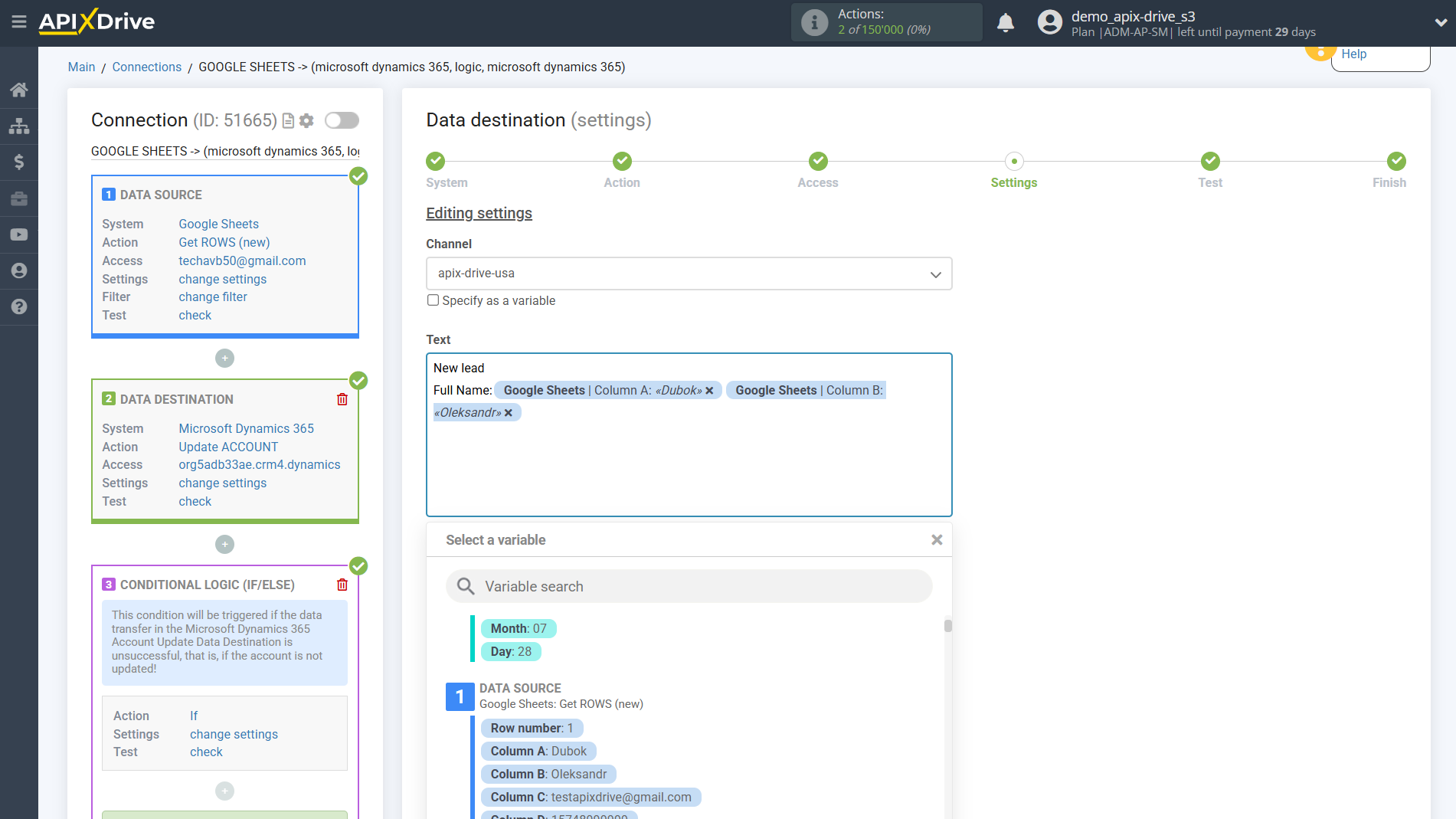Click change filter in Data Source

click(x=213, y=296)
